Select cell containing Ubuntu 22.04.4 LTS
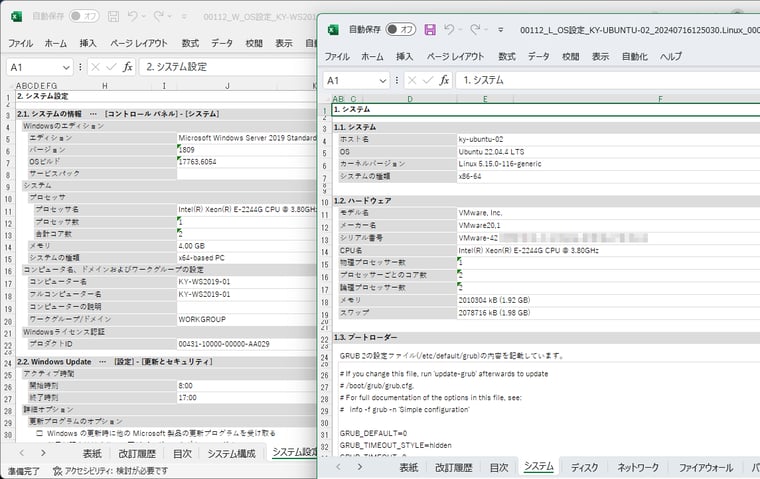Viewport: 760px width, 479px height. pyautogui.click(x=609, y=152)
